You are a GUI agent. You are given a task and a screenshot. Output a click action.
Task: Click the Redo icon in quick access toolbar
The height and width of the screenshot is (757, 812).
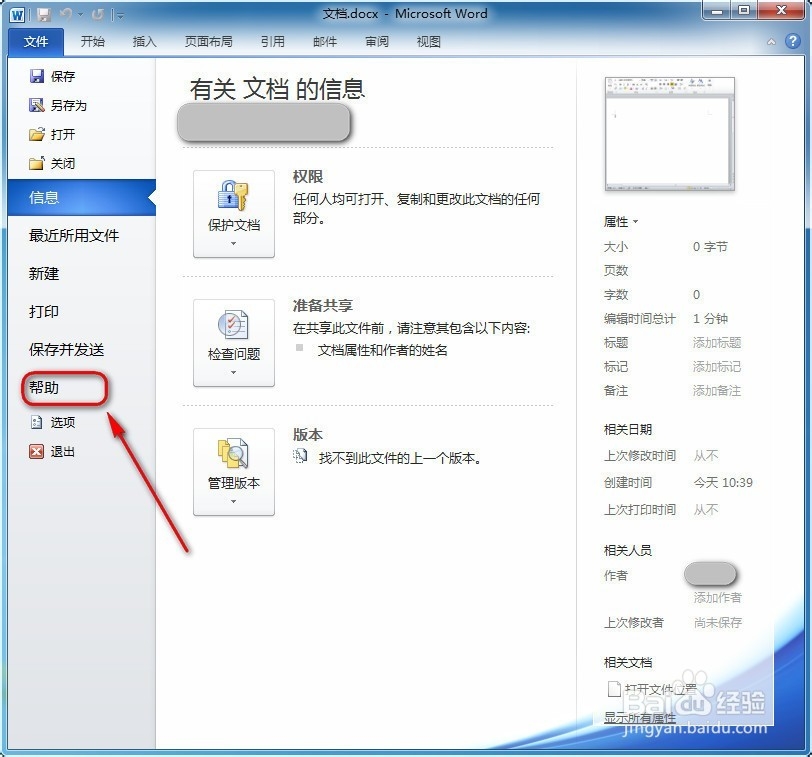coord(97,15)
